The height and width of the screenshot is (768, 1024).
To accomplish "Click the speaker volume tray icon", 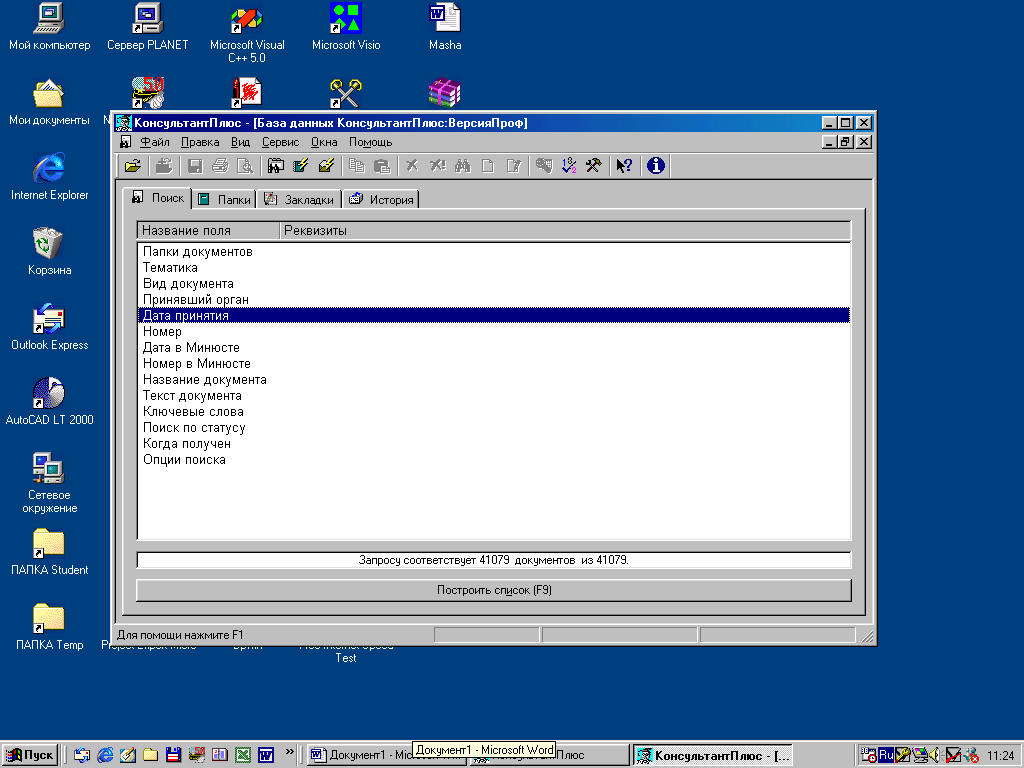I will [x=935, y=755].
